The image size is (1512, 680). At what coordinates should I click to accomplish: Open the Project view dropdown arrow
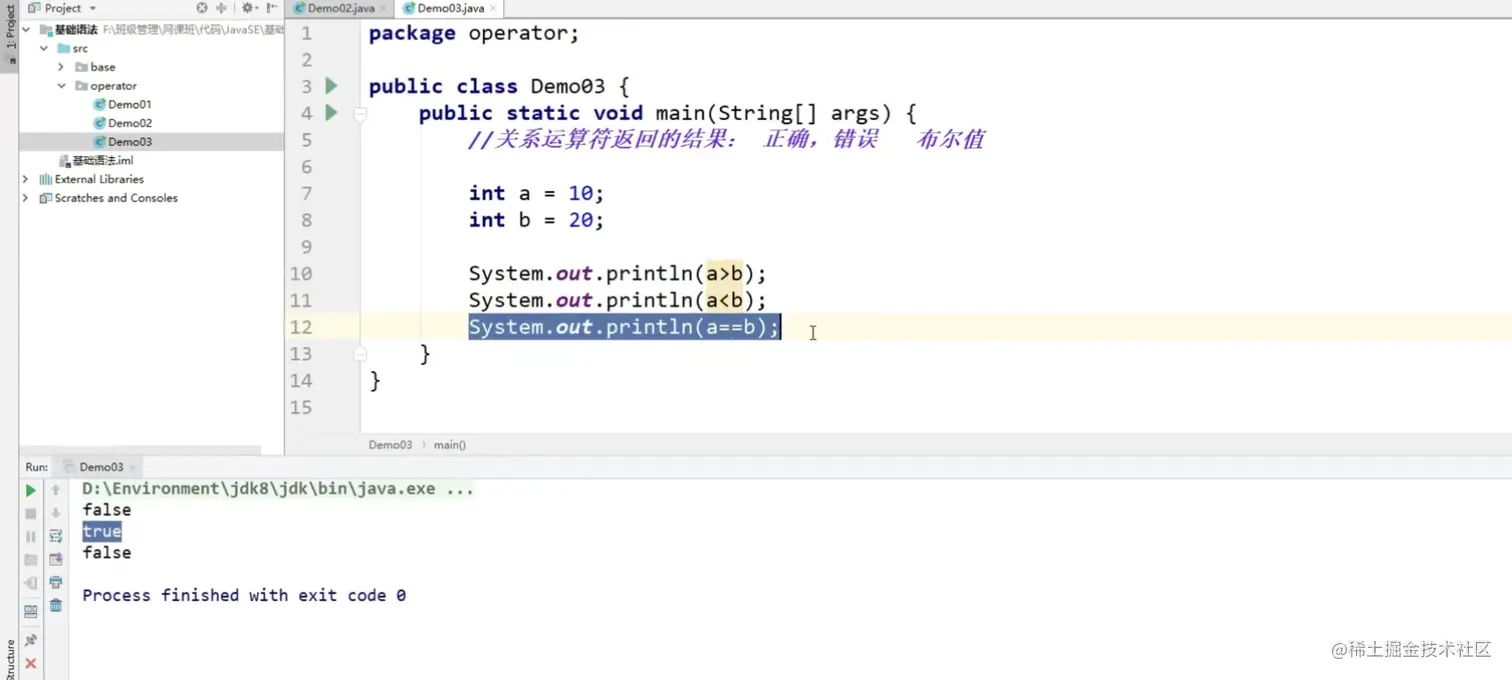(92, 8)
